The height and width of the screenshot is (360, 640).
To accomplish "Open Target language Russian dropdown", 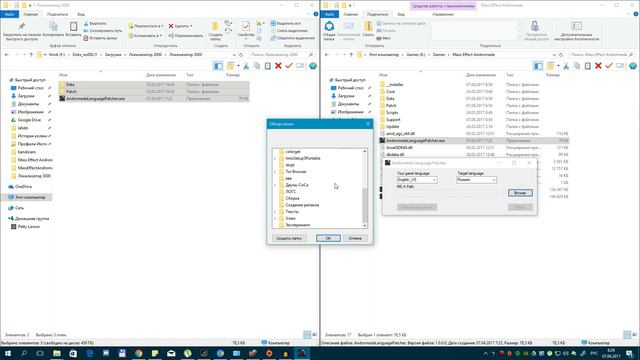I will click(x=476, y=180).
